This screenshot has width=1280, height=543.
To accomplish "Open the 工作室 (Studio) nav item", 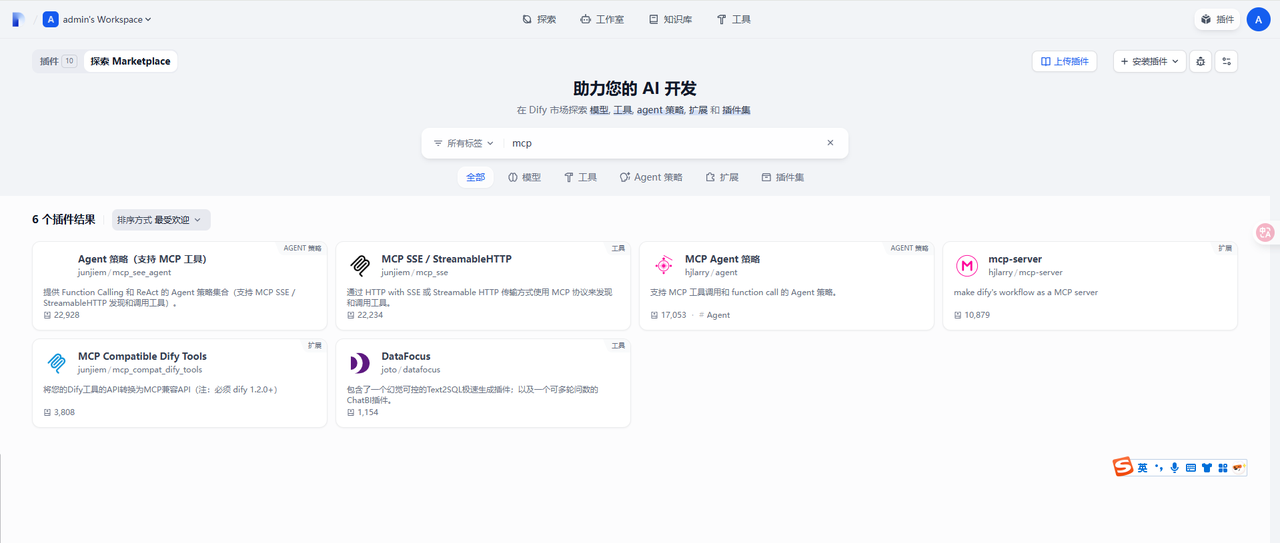I will tap(602, 19).
